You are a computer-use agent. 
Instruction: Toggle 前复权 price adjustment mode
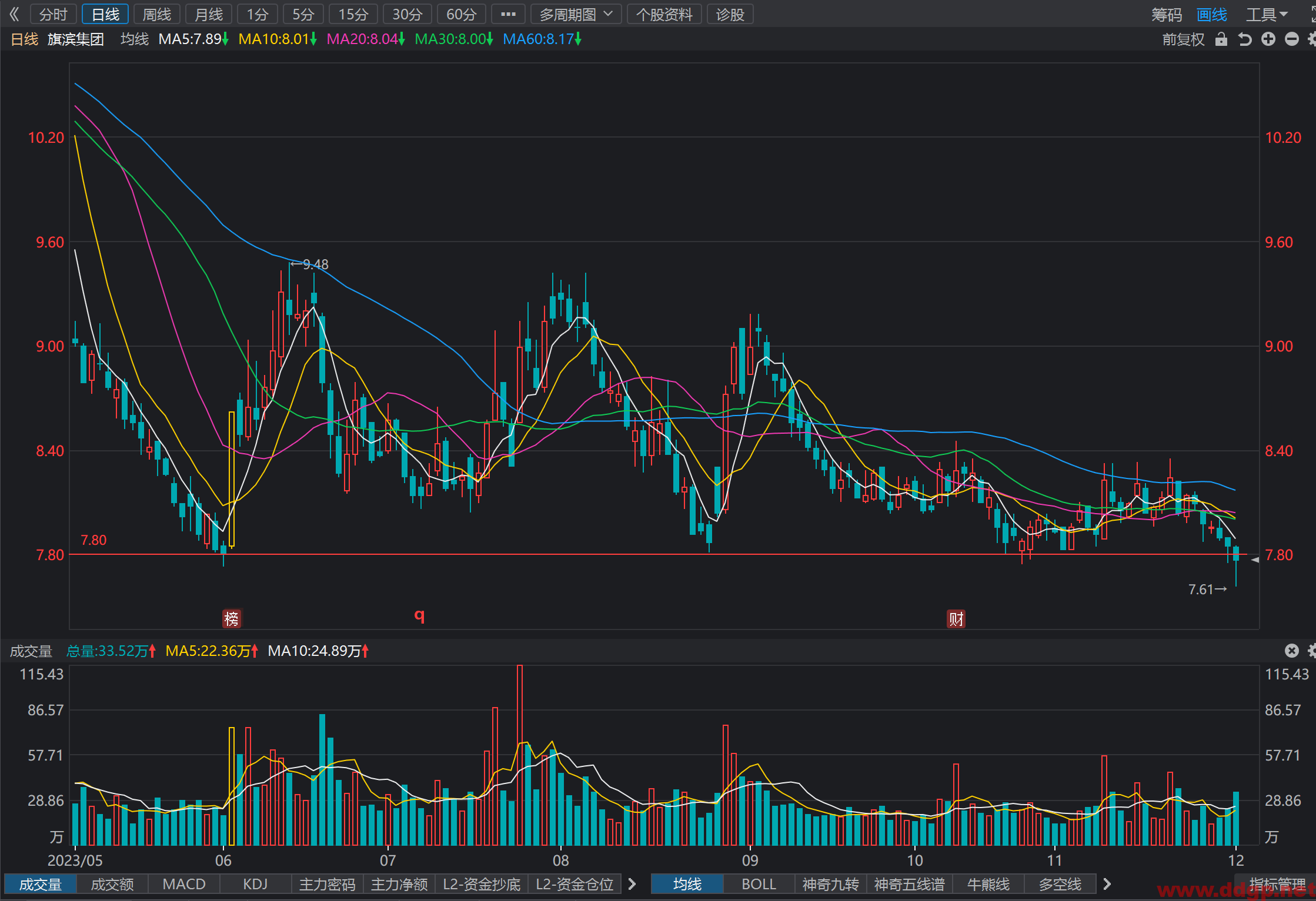[1183, 39]
